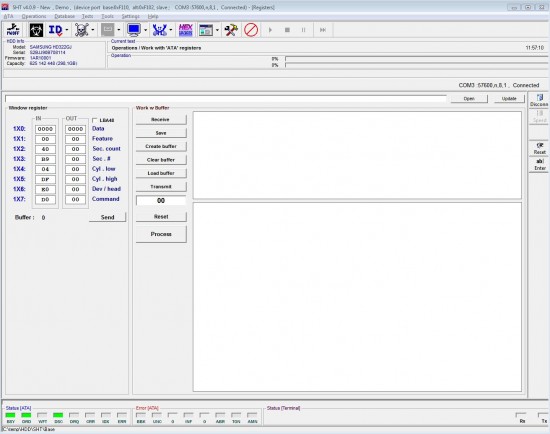
Task: Click the Play button in toolbar
Action: [270, 30]
